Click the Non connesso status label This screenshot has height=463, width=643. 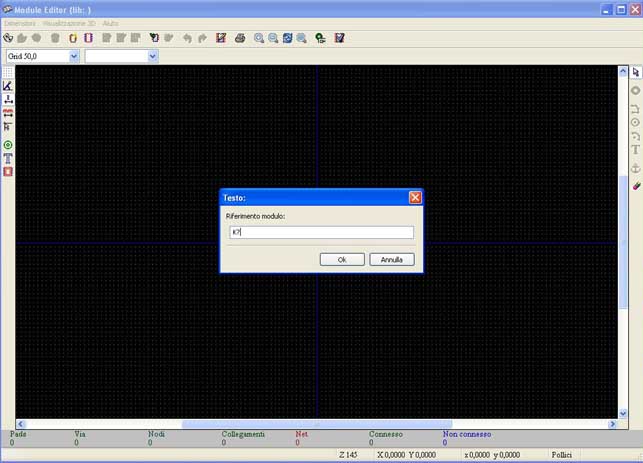click(x=467, y=434)
